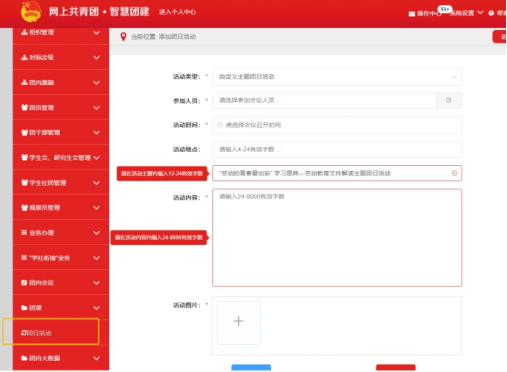Viewport: 507px width, 372px height.
Task: Open the 系统设置 dropdown in the header
Action: [x=466, y=13]
